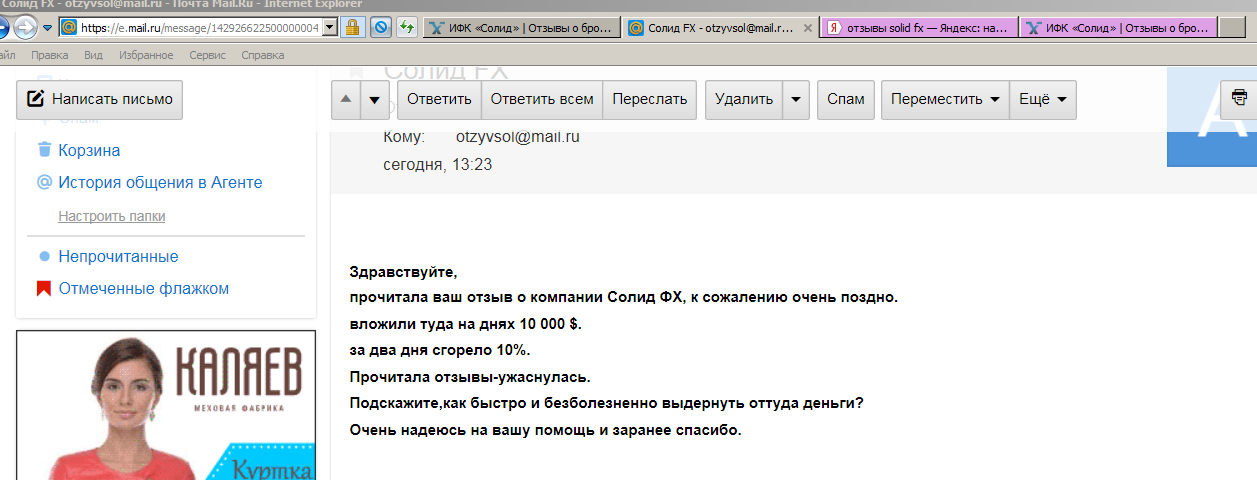The height and width of the screenshot is (480, 1257).
Task: Click the Переслать forward button
Action: [650, 99]
